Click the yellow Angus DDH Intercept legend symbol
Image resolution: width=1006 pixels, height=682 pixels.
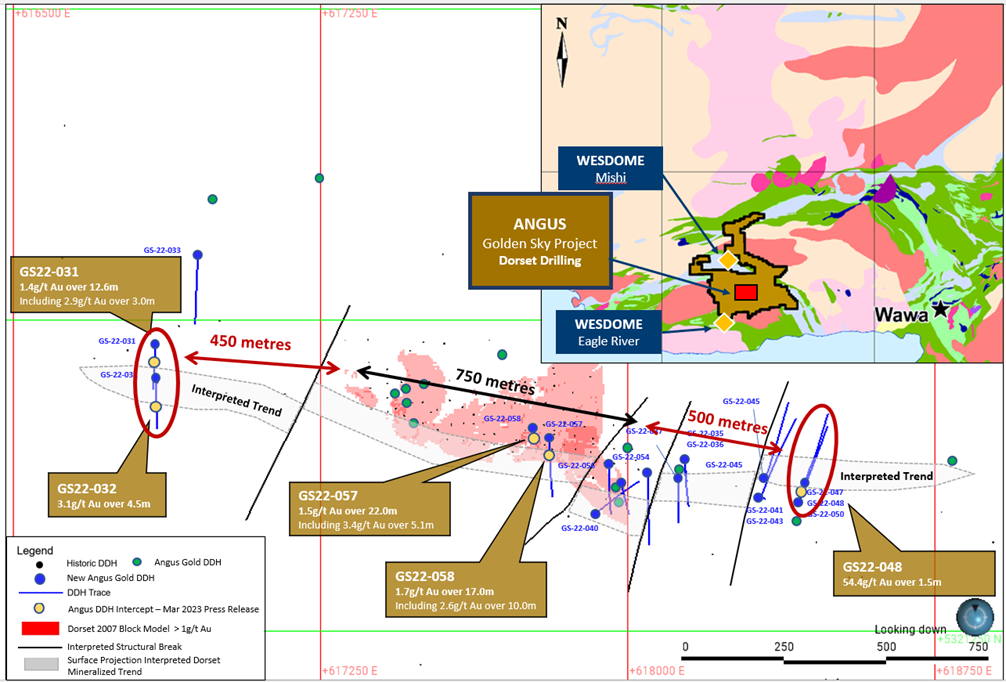pyautogui.click(x=40, y=609)
